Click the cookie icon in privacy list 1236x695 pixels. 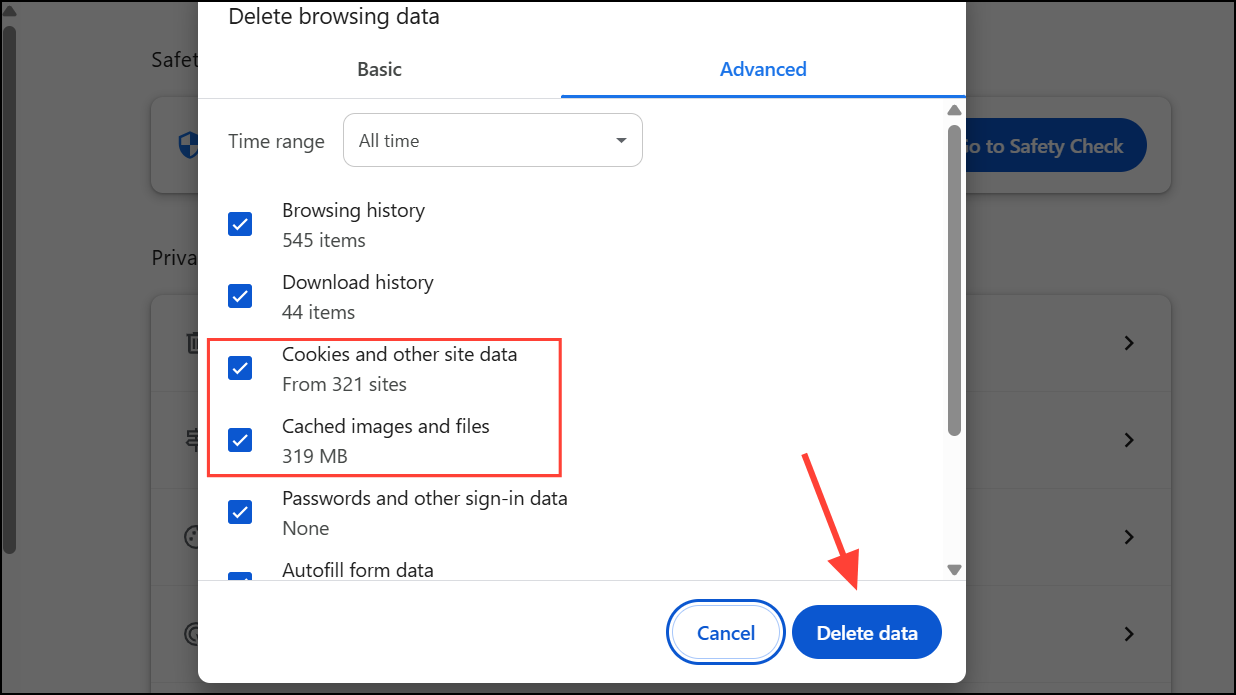(x=192, y=537)
